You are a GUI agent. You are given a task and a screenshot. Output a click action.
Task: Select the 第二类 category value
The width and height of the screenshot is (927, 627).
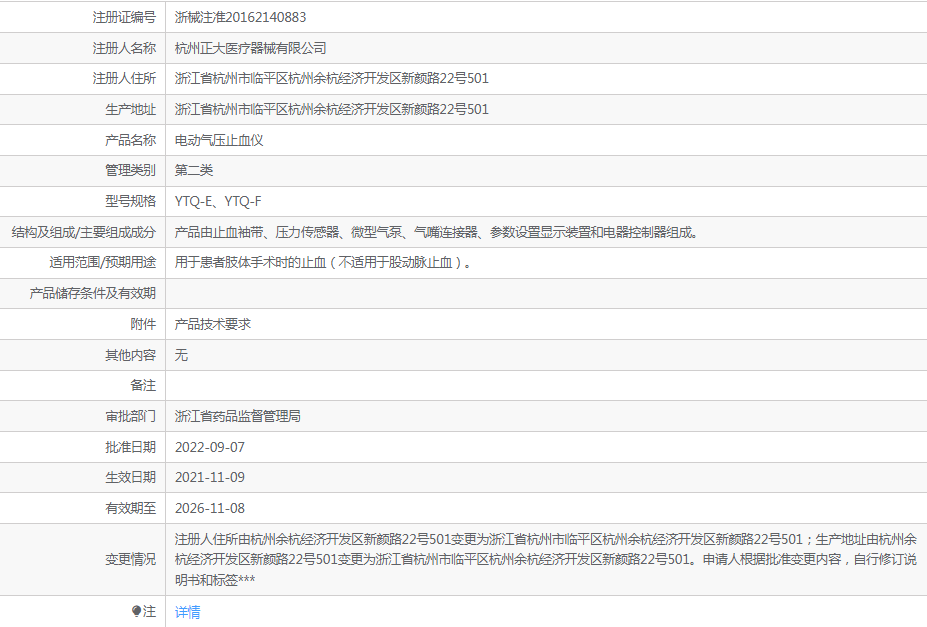coord(194,171)
